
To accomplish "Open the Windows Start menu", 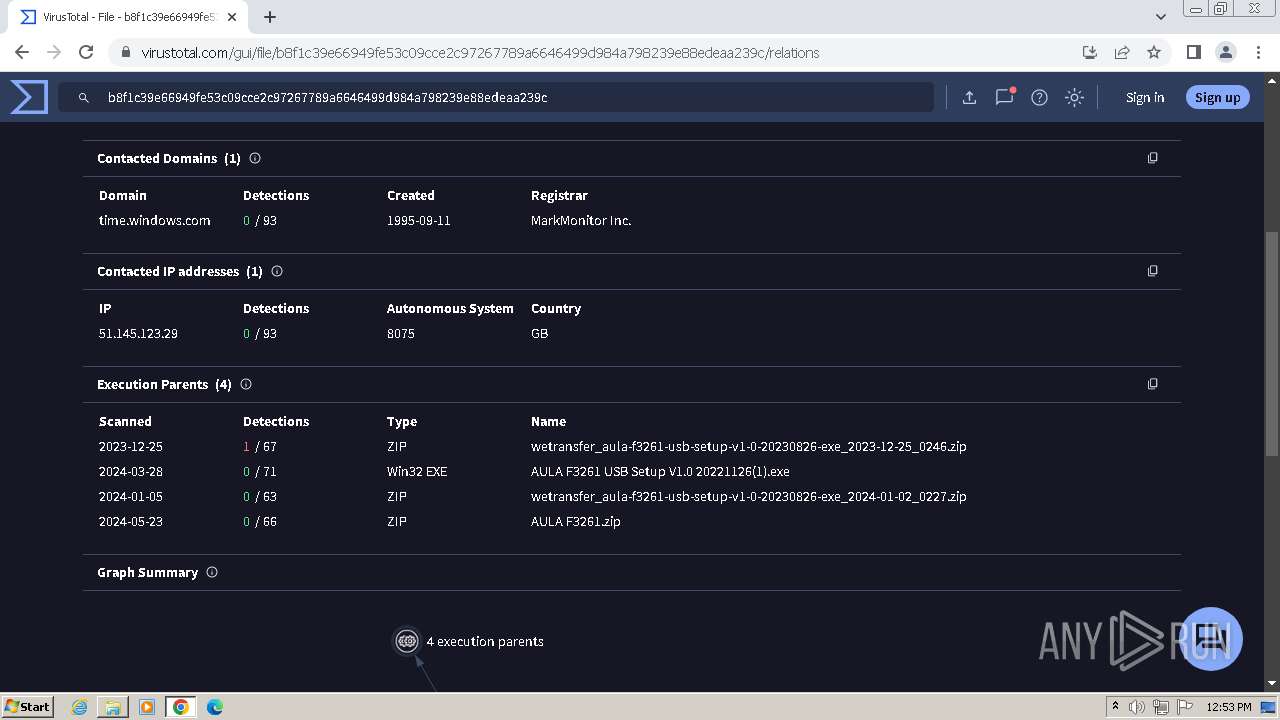I will coord(28,706).
